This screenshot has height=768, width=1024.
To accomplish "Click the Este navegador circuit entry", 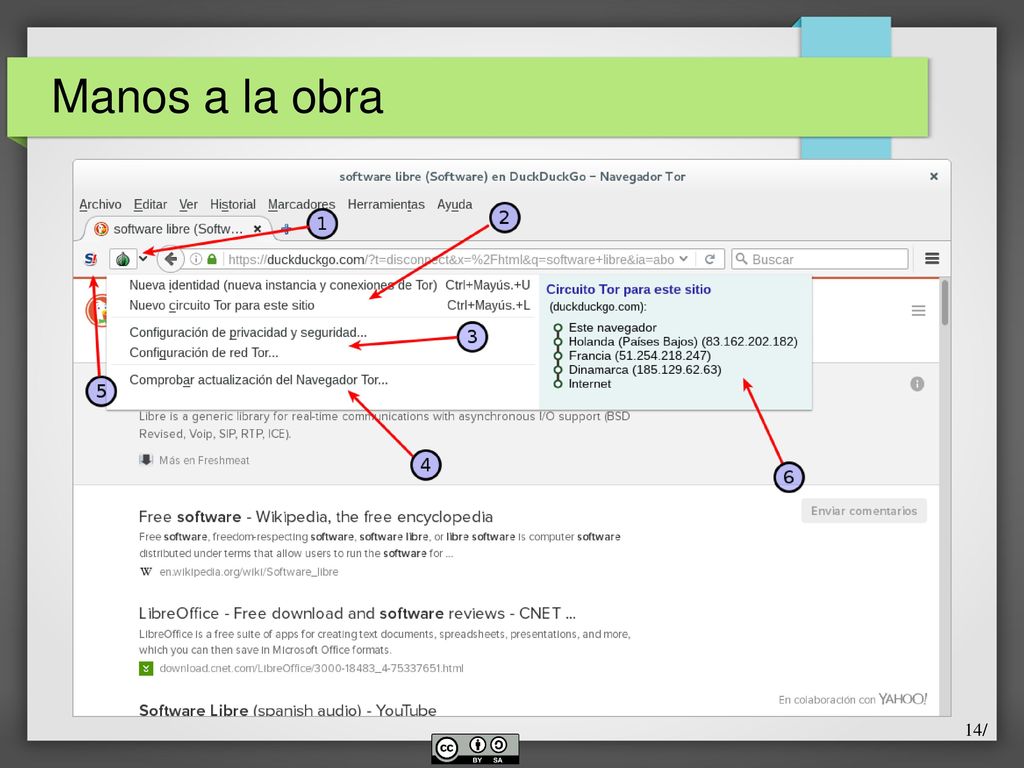I will click(613, 327).
